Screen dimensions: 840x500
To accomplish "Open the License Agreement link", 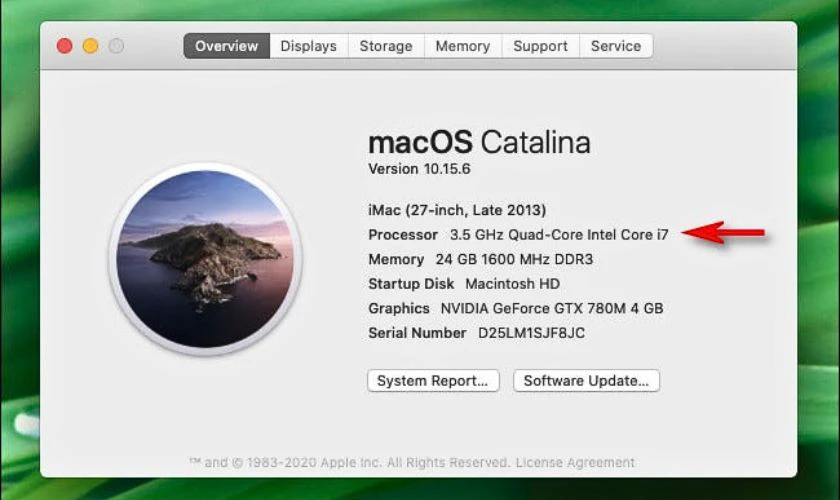I will (575, 462).
